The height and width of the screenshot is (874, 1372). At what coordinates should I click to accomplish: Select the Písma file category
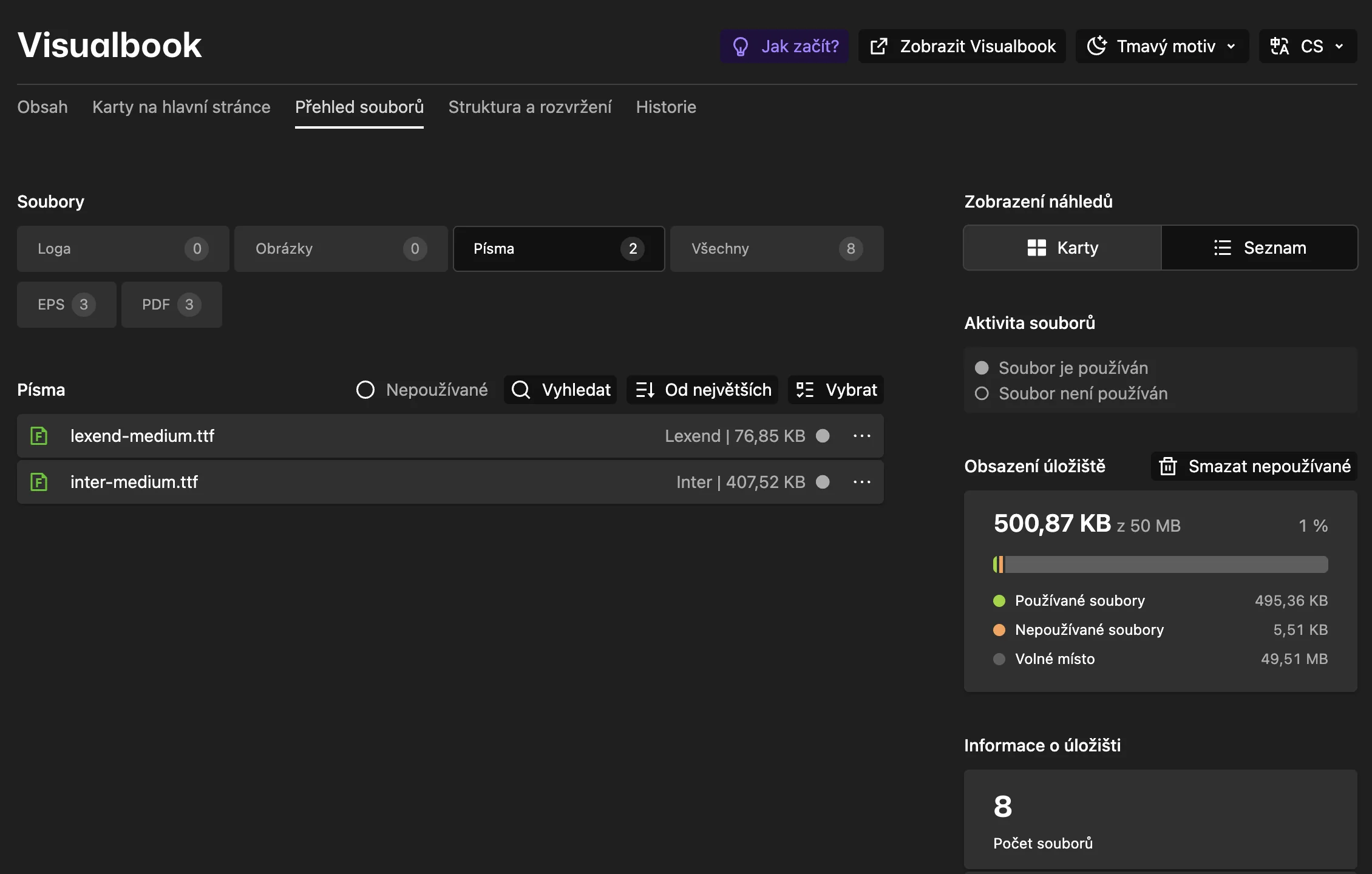click(559, 249)
